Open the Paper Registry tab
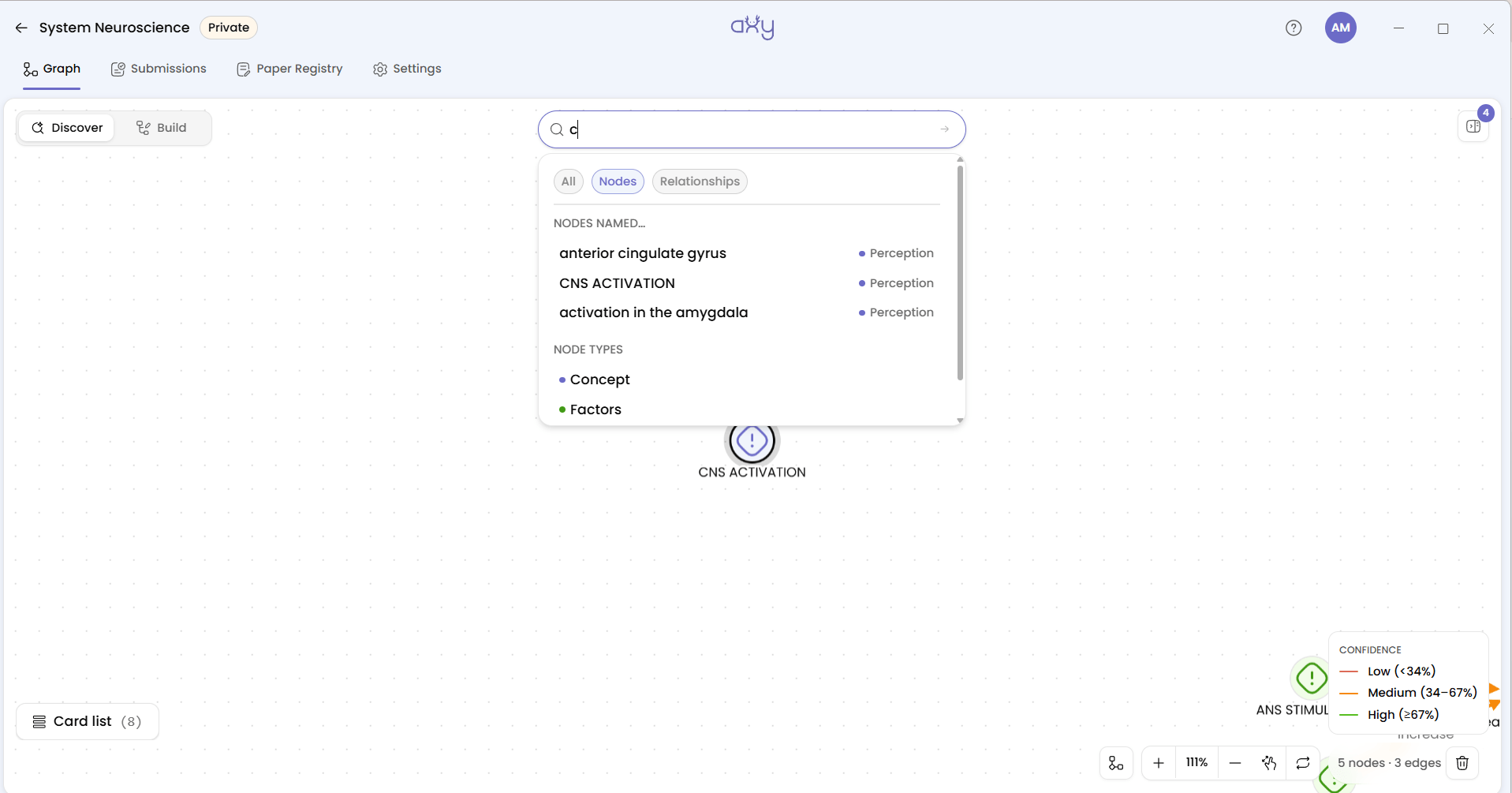This screenshot has width=1512, height=793. [x=289, y=69]
